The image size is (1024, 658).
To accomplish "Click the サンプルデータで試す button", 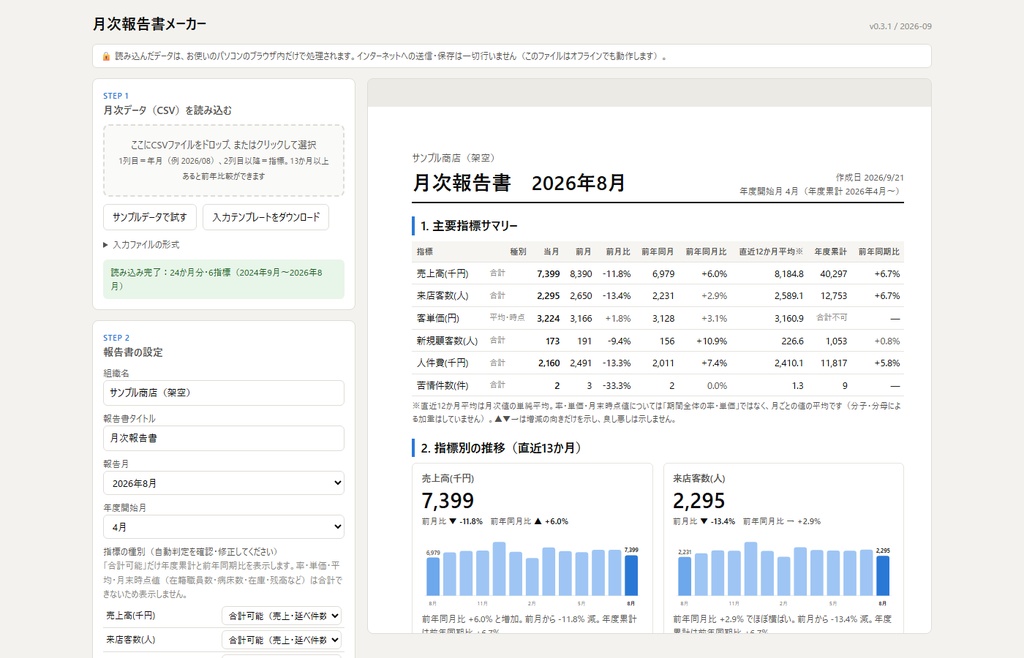I will pyautogui.click(x=150, y=217).
